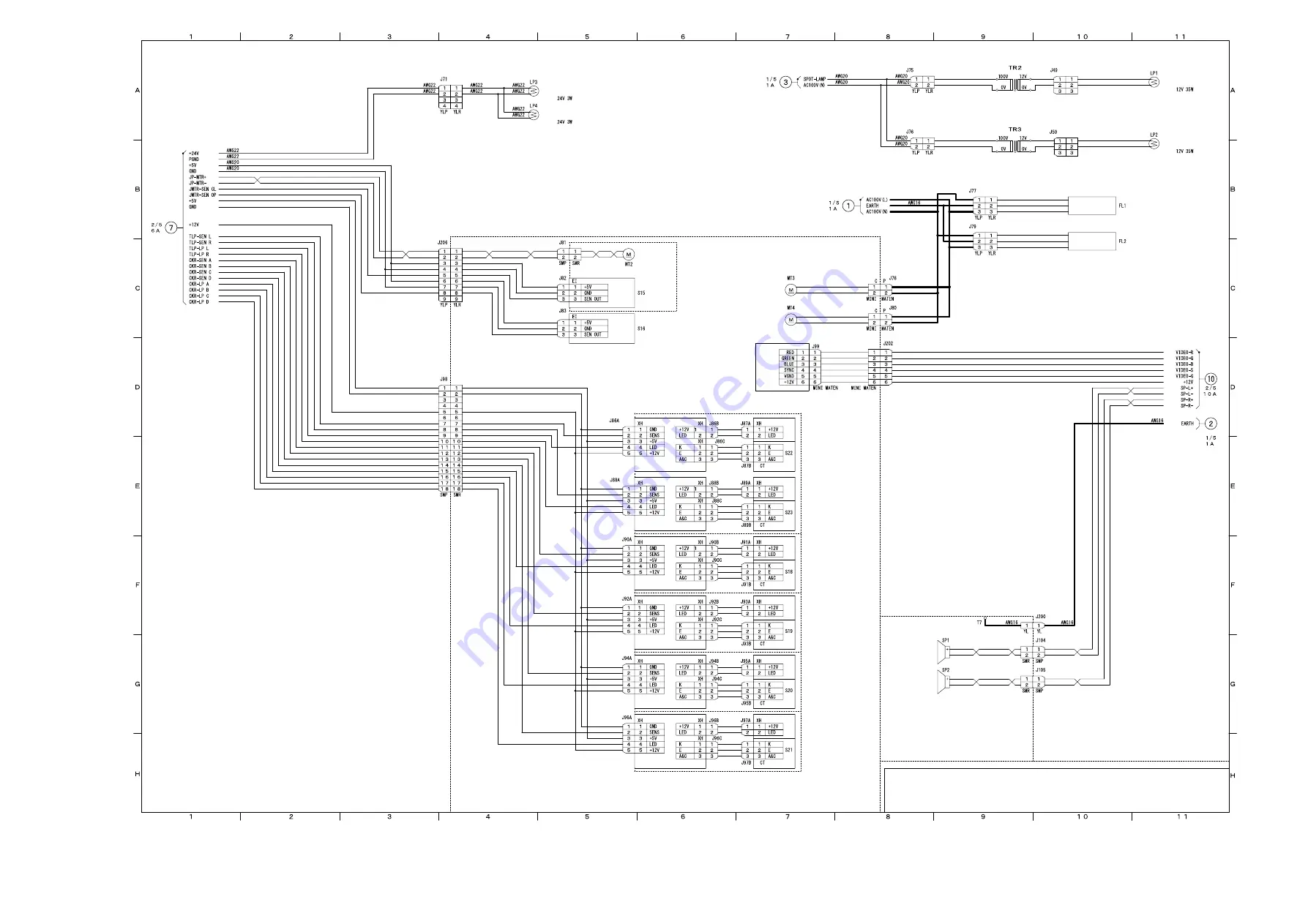The image size is (1308, 924).
Task: Click the circled 2 EARTH reference
Action: tap(1211, 424)
